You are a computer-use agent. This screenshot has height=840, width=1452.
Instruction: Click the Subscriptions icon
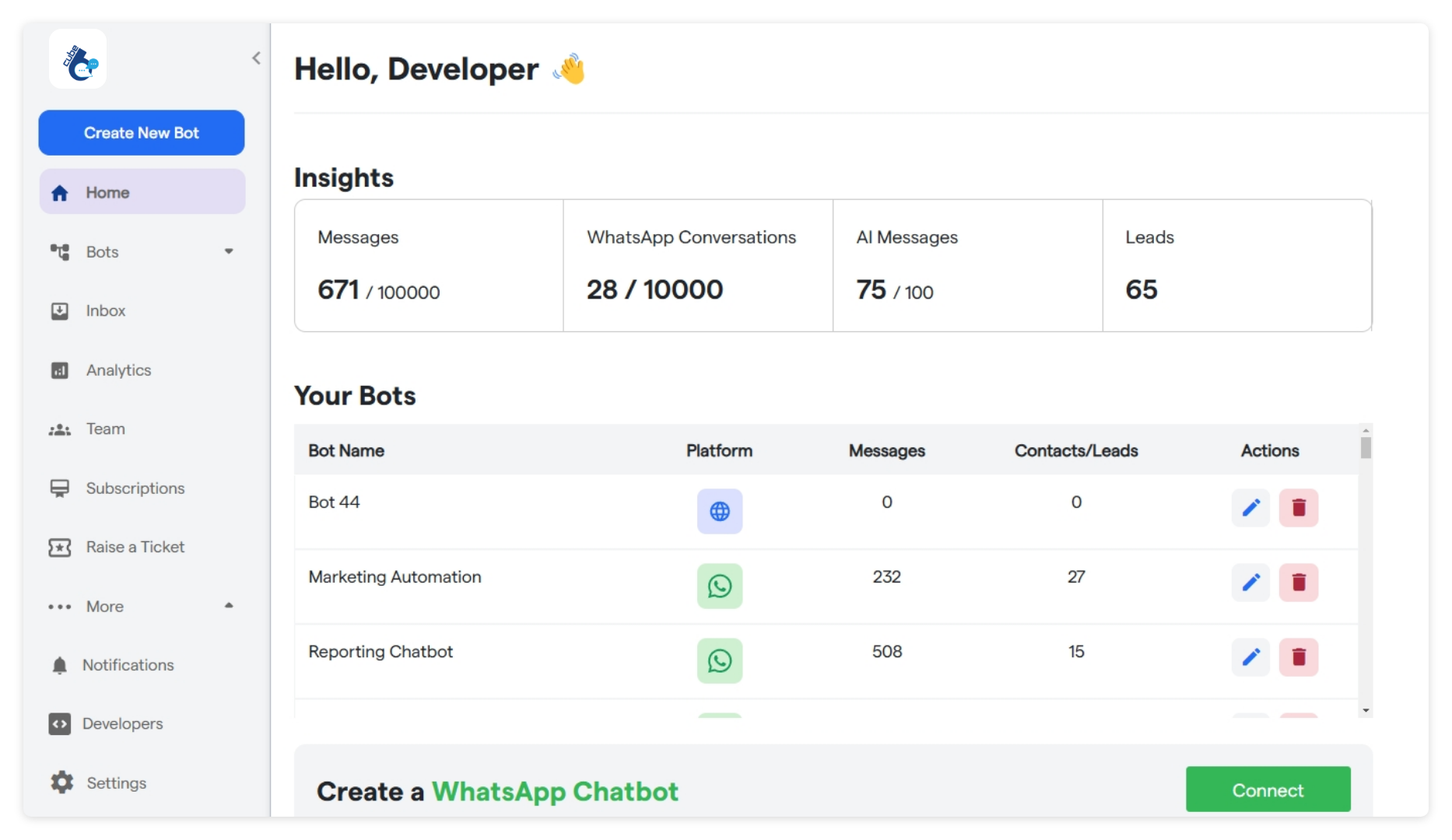pos(60,488)
